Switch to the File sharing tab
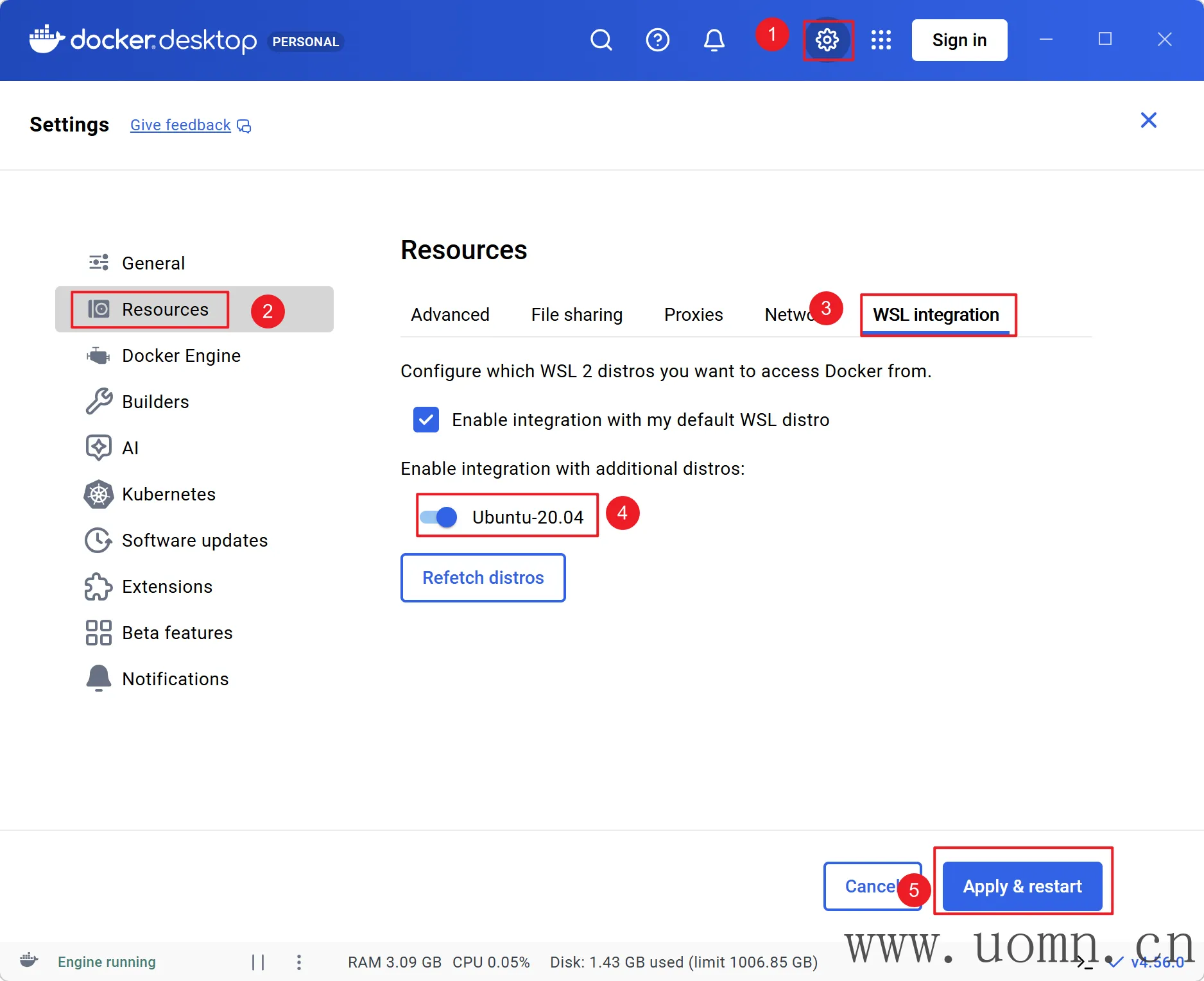 pos(576,314)
